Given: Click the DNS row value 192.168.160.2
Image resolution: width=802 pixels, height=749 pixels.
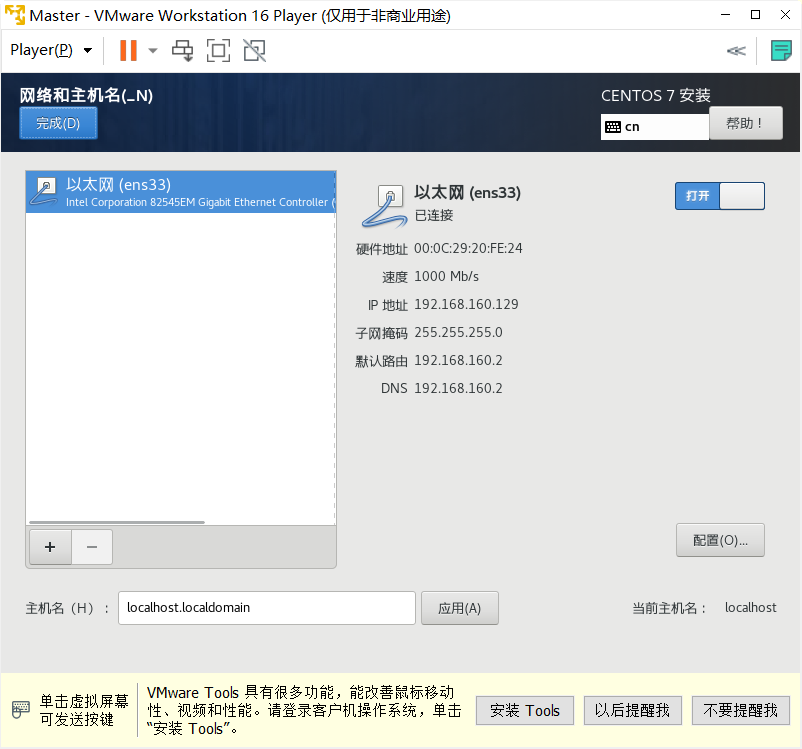Looking at the screenshot, I should [x=458, y=389].
